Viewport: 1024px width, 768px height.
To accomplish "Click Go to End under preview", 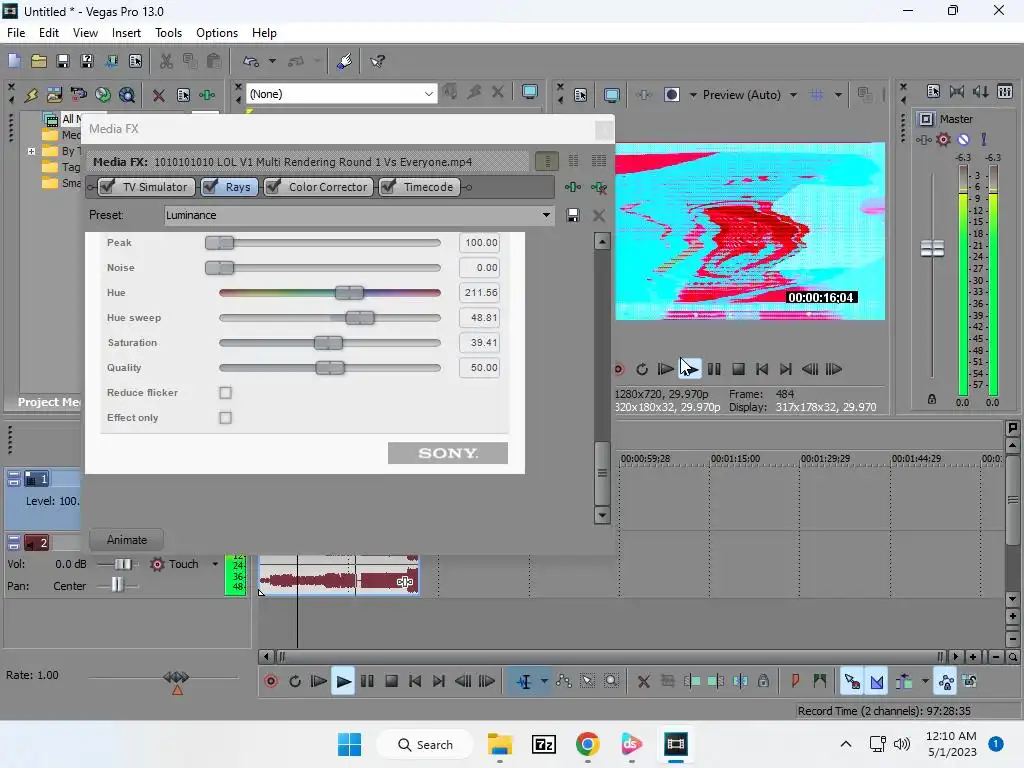I will [786, 369].
